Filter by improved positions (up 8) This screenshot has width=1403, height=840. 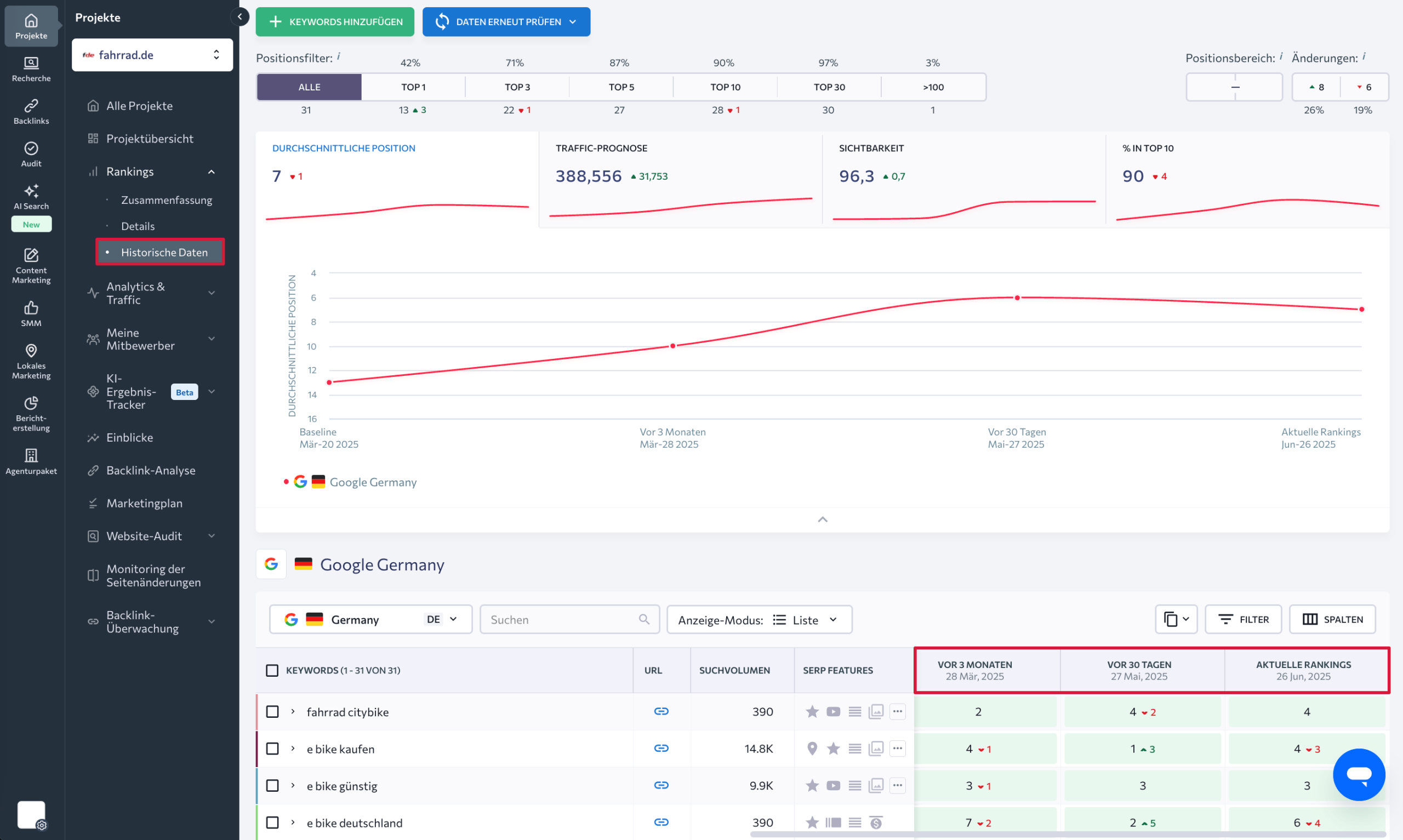click(x=1316, y=87)
